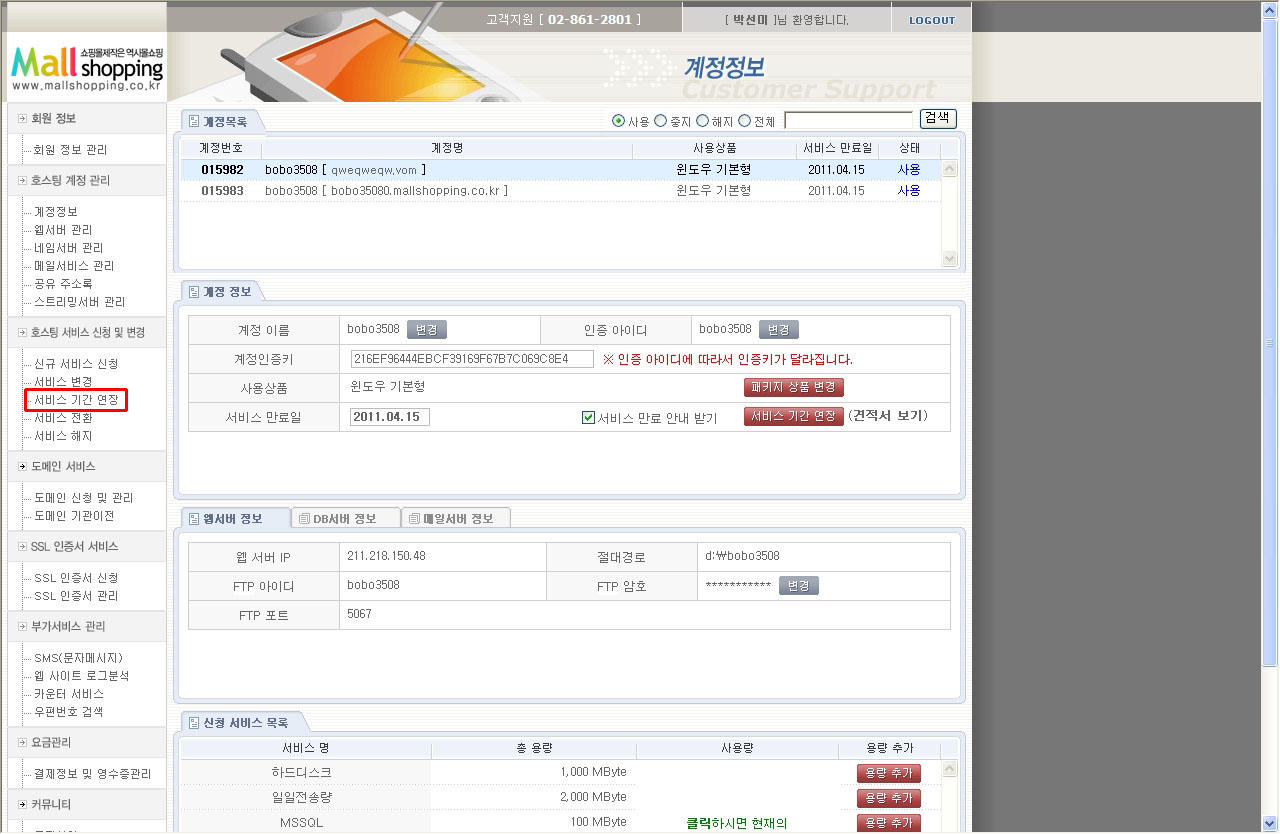Click the 서비스 만료일 date field

click(x=390, y=417)
